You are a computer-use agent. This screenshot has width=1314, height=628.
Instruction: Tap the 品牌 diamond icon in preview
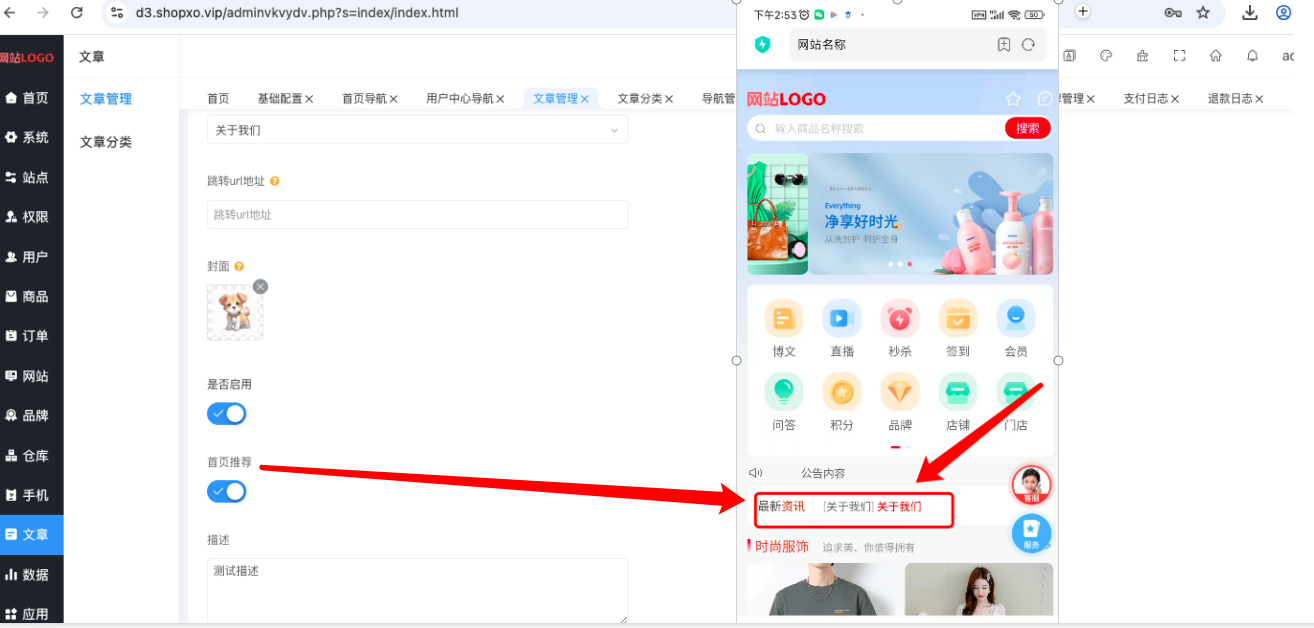900,392
